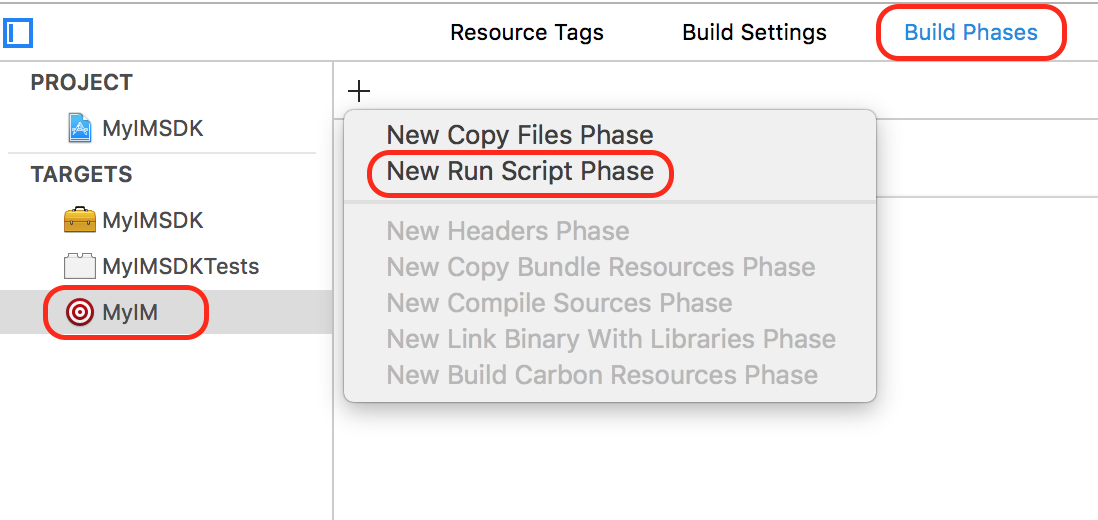Image resolution: width=1098 pixels, height=520 pixels.
Task: Click the plus button to add build phase
Action: [359, 92]
